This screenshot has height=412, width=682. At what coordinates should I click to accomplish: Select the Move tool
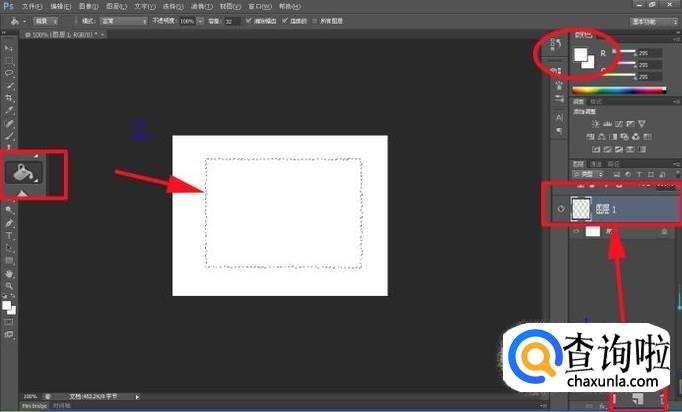9,48
